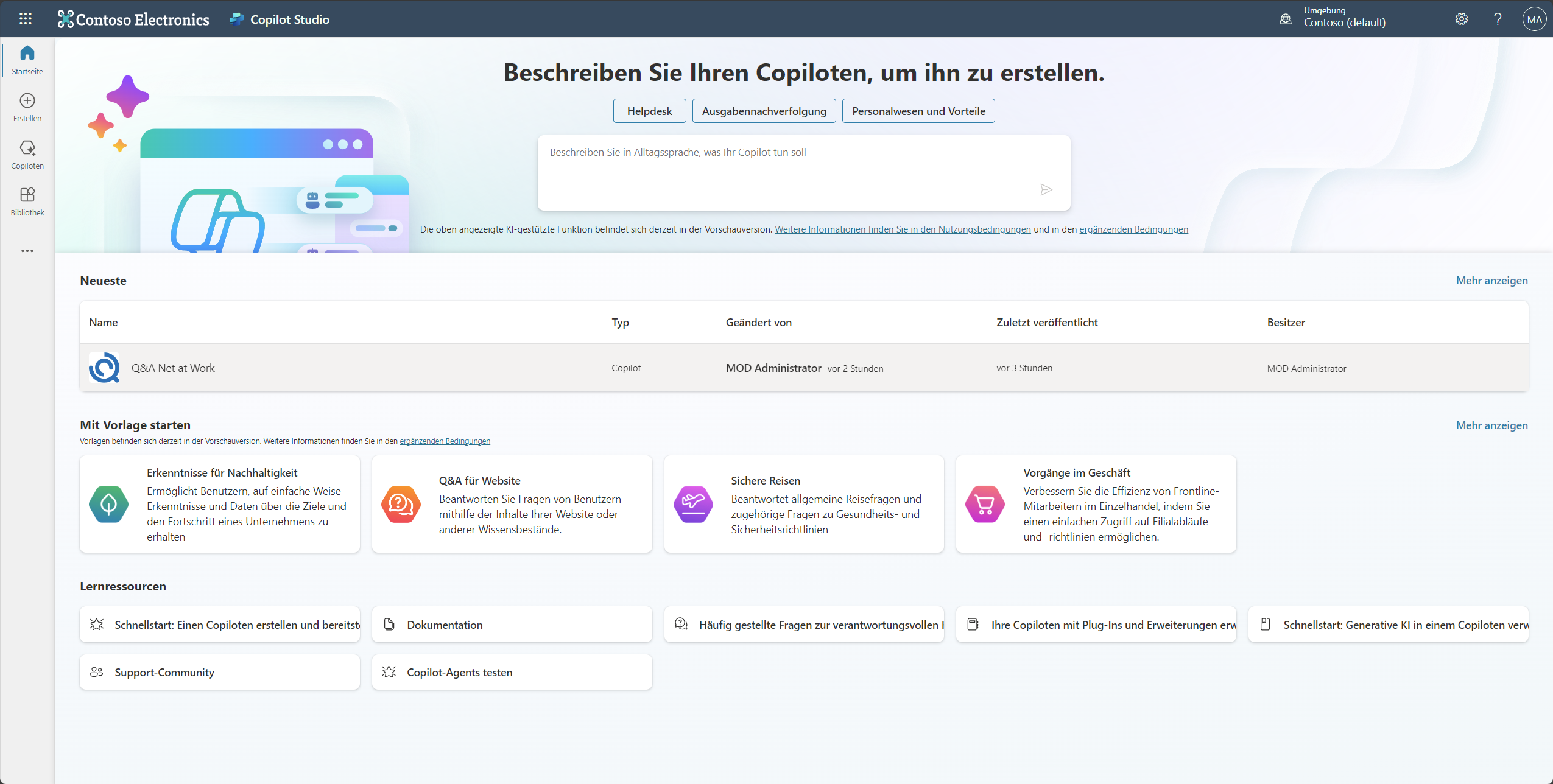The image size is (1553, 784).
Task: Open the settings gear icon
Action: pos(1462,19)
